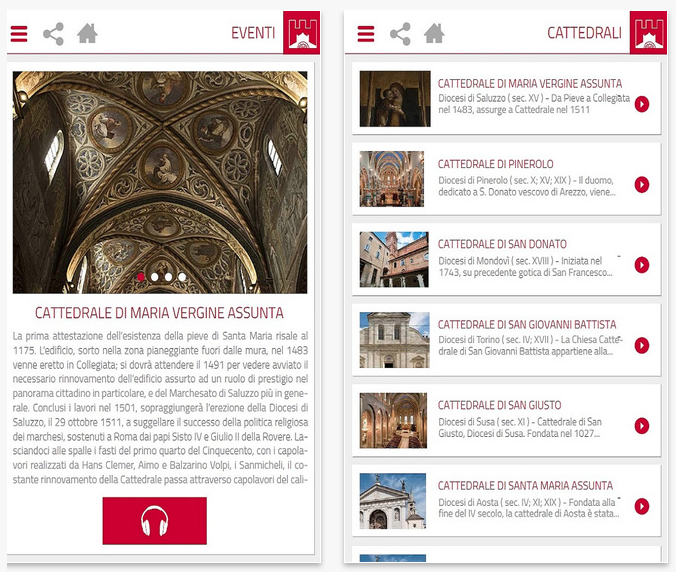This screenshot has width=676, height=572.
Task: Tap share icon on Cattedrali screen
Action: 401,34
